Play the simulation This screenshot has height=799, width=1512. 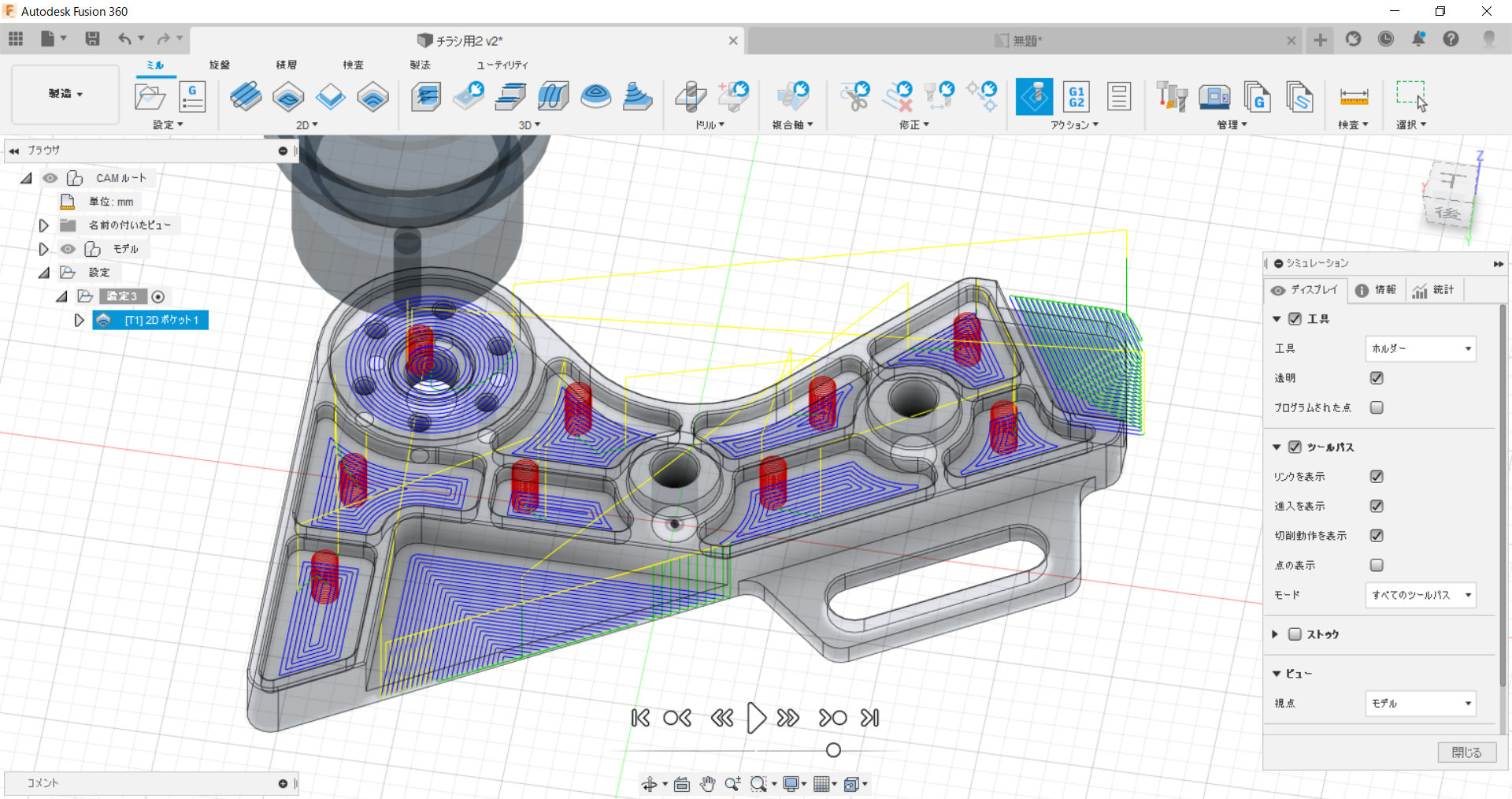tap(756, 718)
